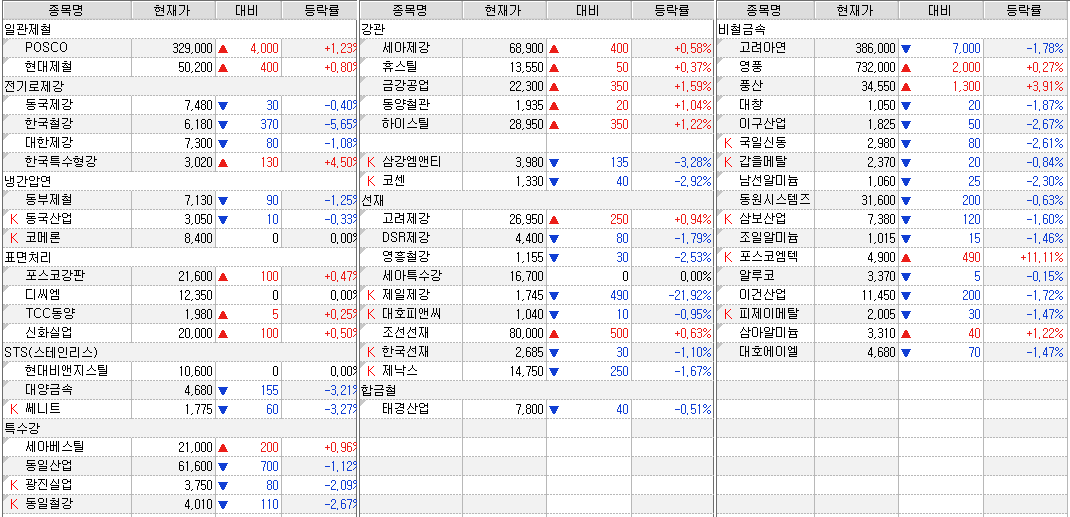Select the 영풍 stock name
The image size is (1070, 517).
[750, 66]
